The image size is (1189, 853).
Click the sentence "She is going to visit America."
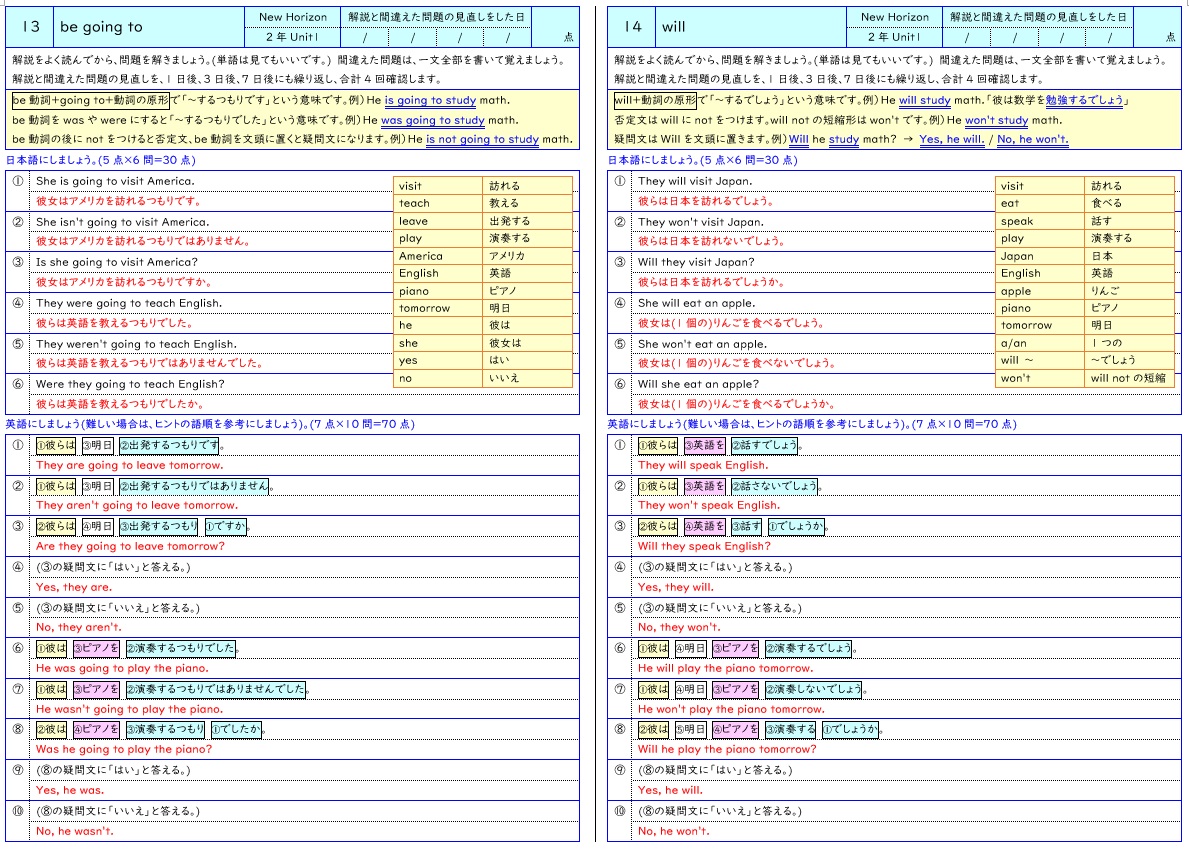coord(115,181)
